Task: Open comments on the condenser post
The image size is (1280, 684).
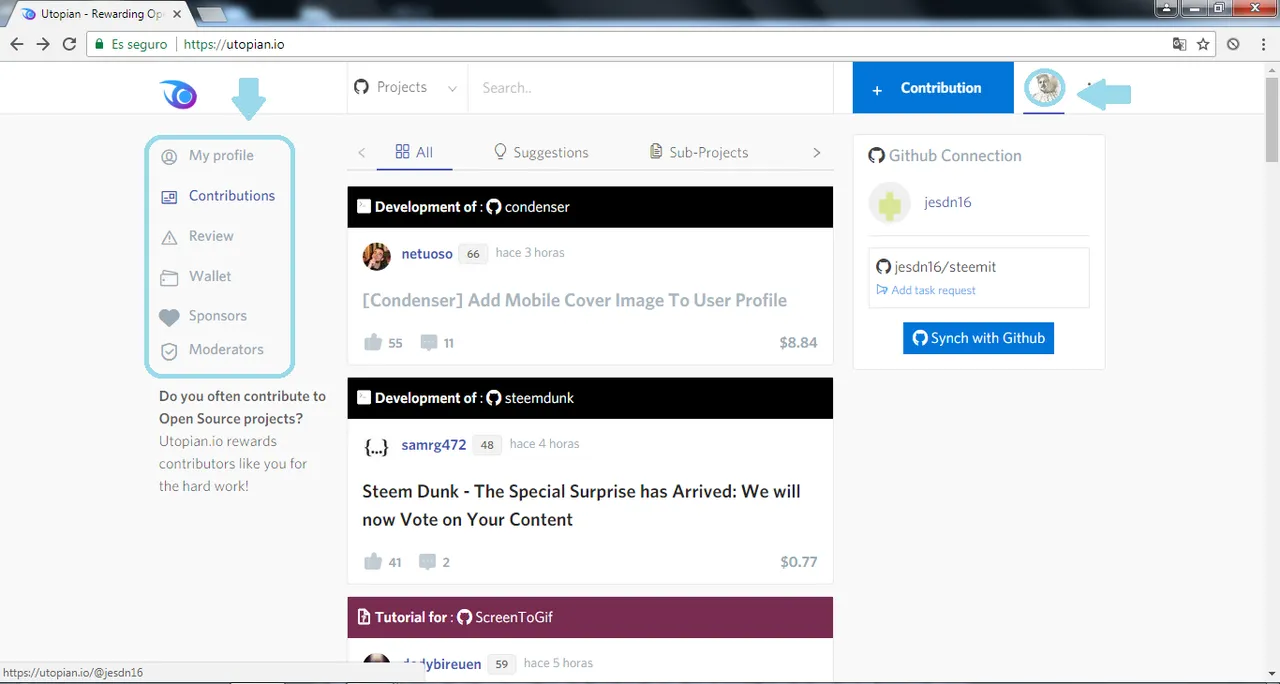Action: [429, 343]
